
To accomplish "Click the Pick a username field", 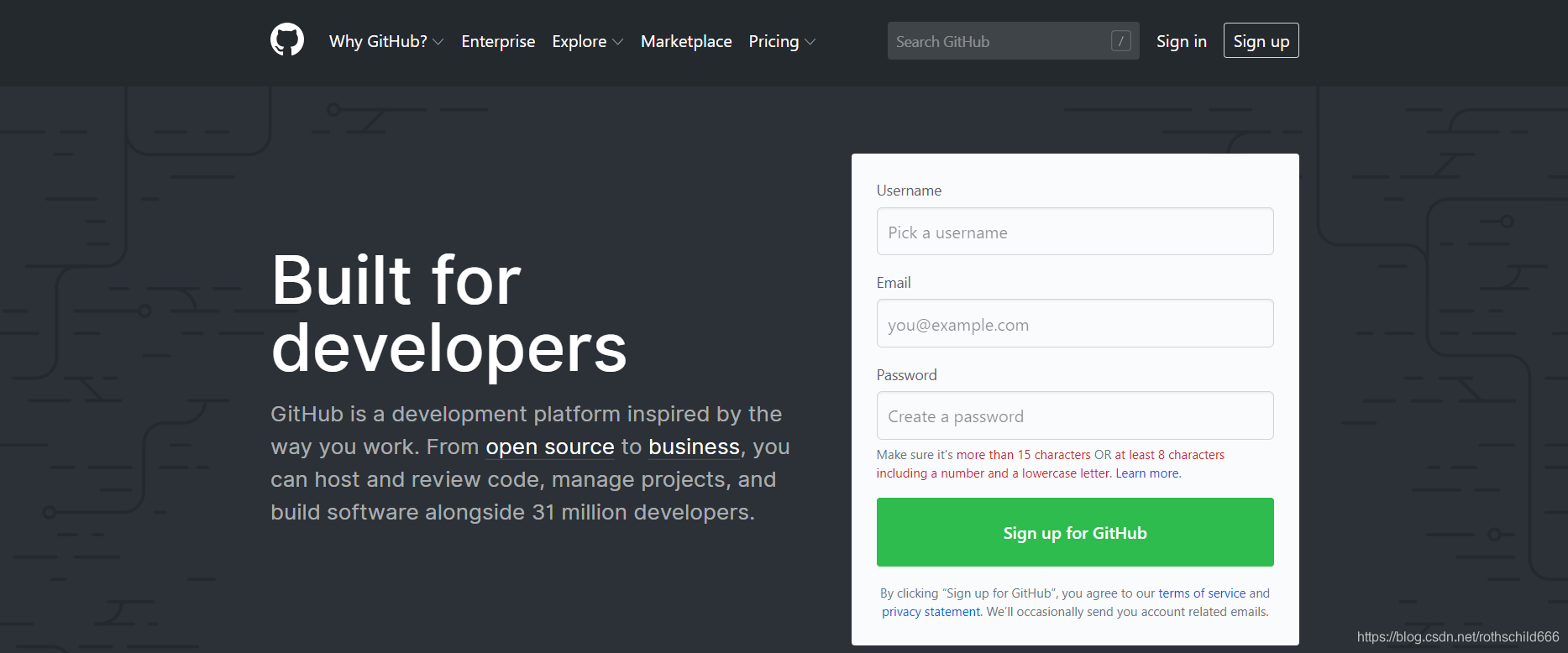I will pos(1074,232).
